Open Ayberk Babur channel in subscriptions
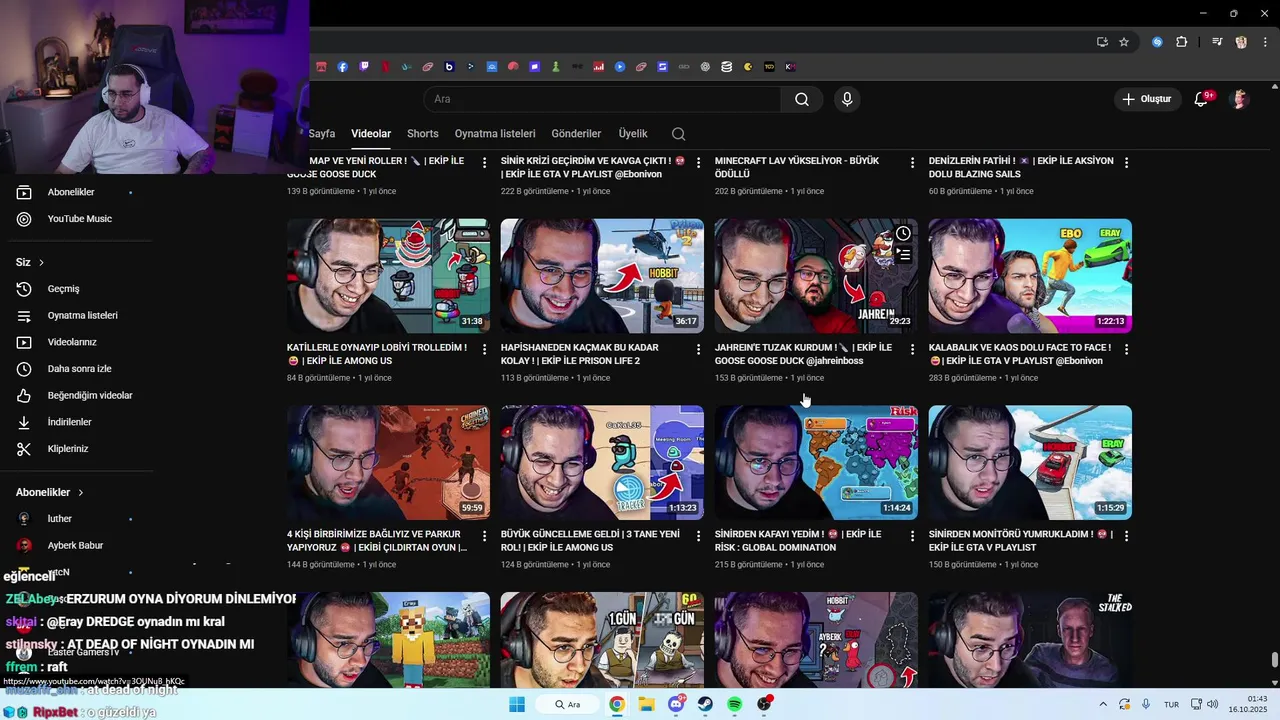This screenshot has width=1280, height=720. [x=76, y=546]
